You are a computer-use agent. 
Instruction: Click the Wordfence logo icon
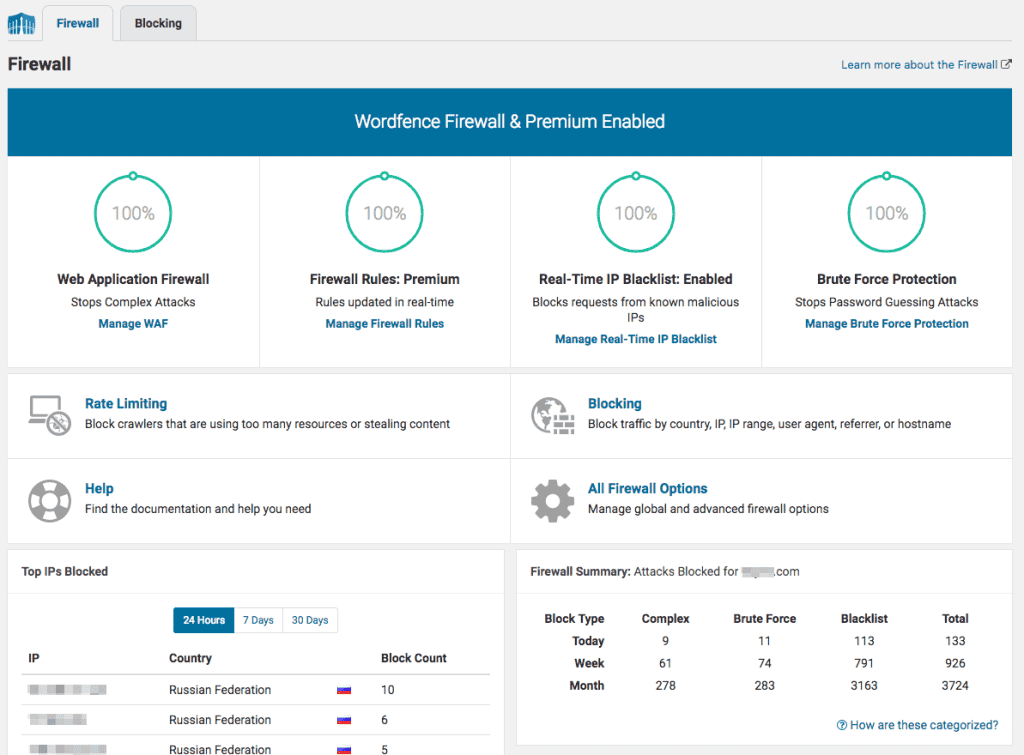pyautogui.click(x=21, y=24)
